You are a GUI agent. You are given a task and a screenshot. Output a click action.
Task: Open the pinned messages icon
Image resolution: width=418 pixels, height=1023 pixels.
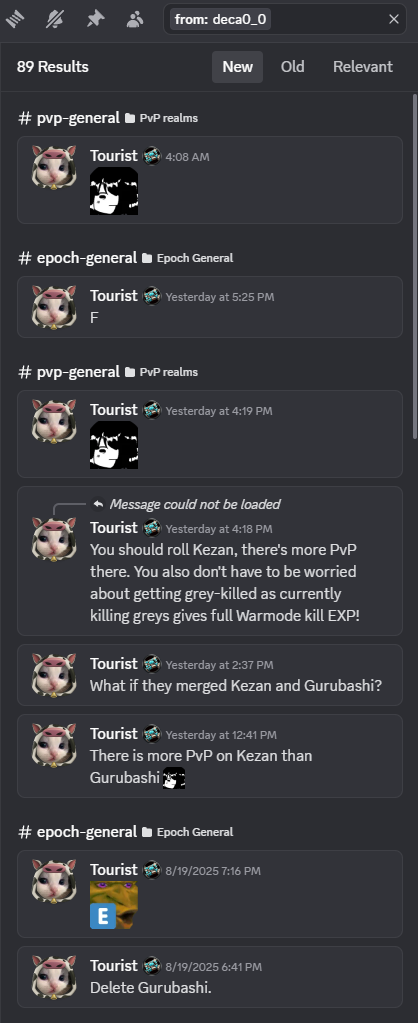click(95, 19)
